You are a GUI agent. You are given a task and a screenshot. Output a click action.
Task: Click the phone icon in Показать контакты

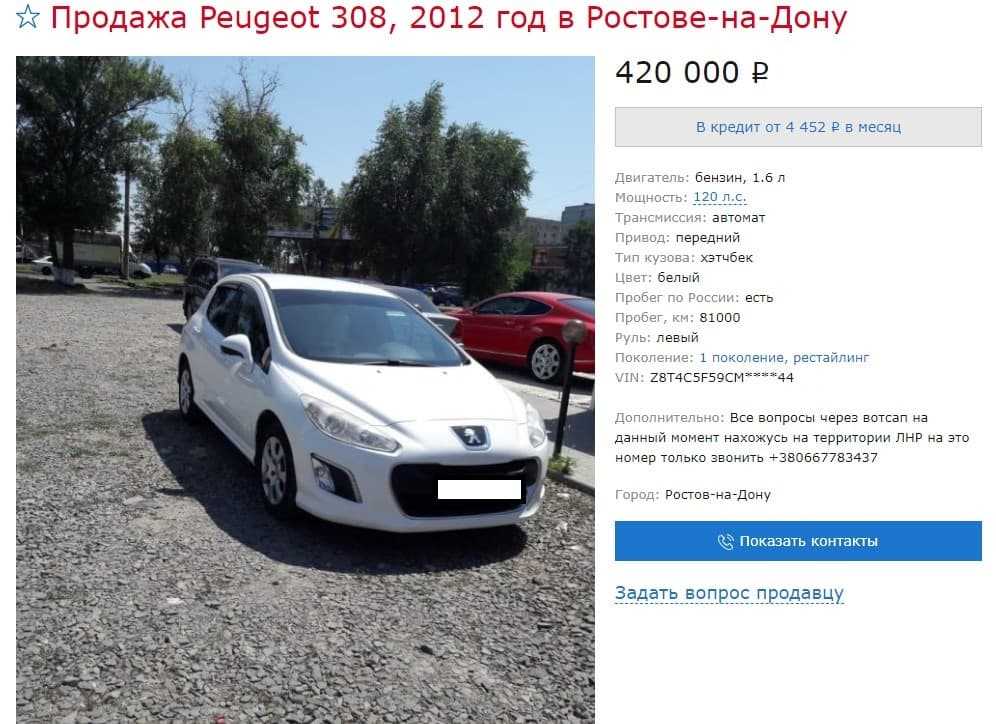(x=725, y=541)
